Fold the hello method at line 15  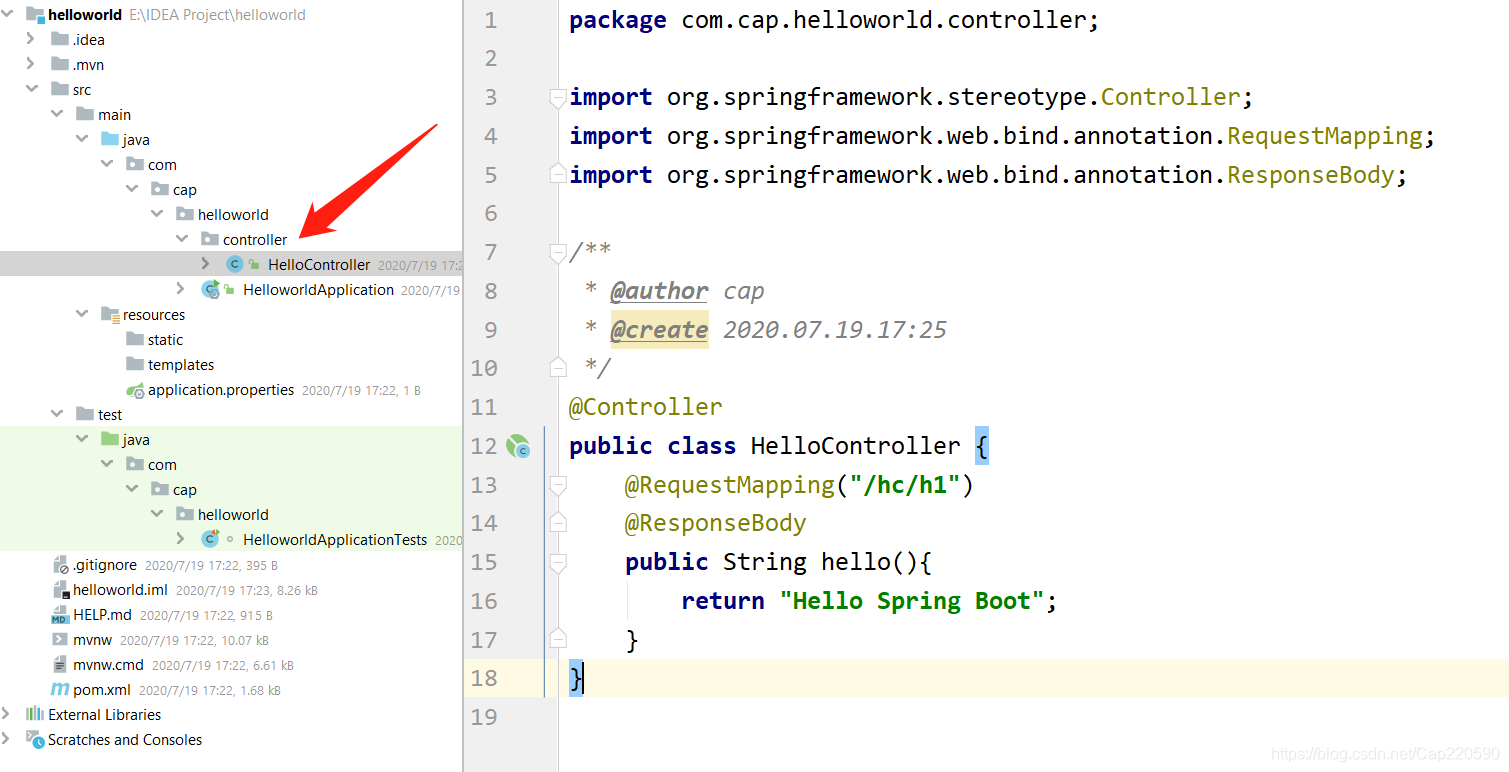tap(558, 563)
